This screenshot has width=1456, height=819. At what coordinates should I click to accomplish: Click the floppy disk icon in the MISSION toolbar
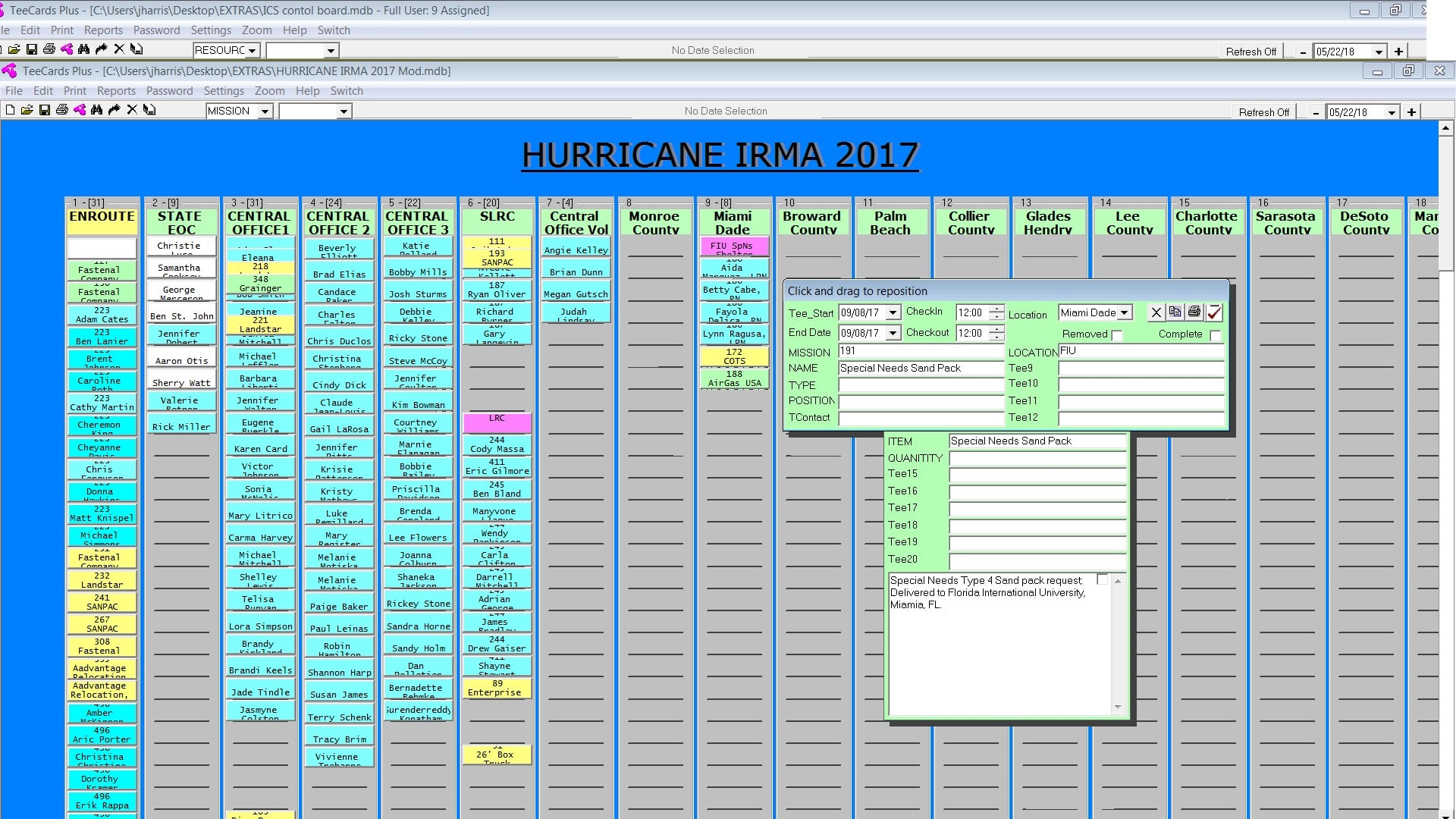(44, 110)
